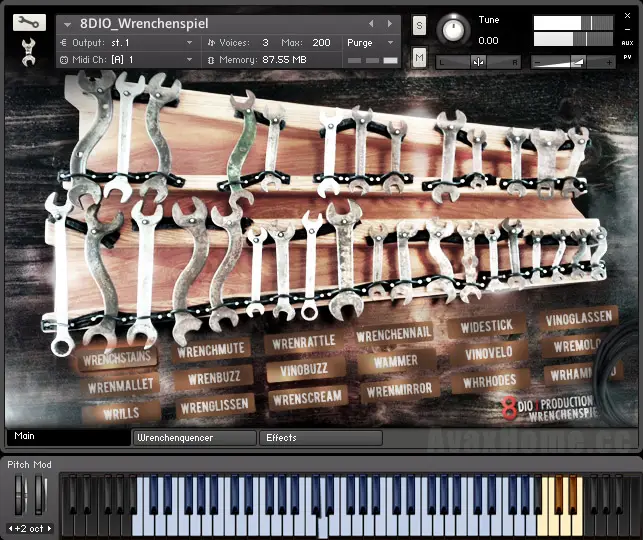Open Midi Ch dropdown arrow

[189, 60]
